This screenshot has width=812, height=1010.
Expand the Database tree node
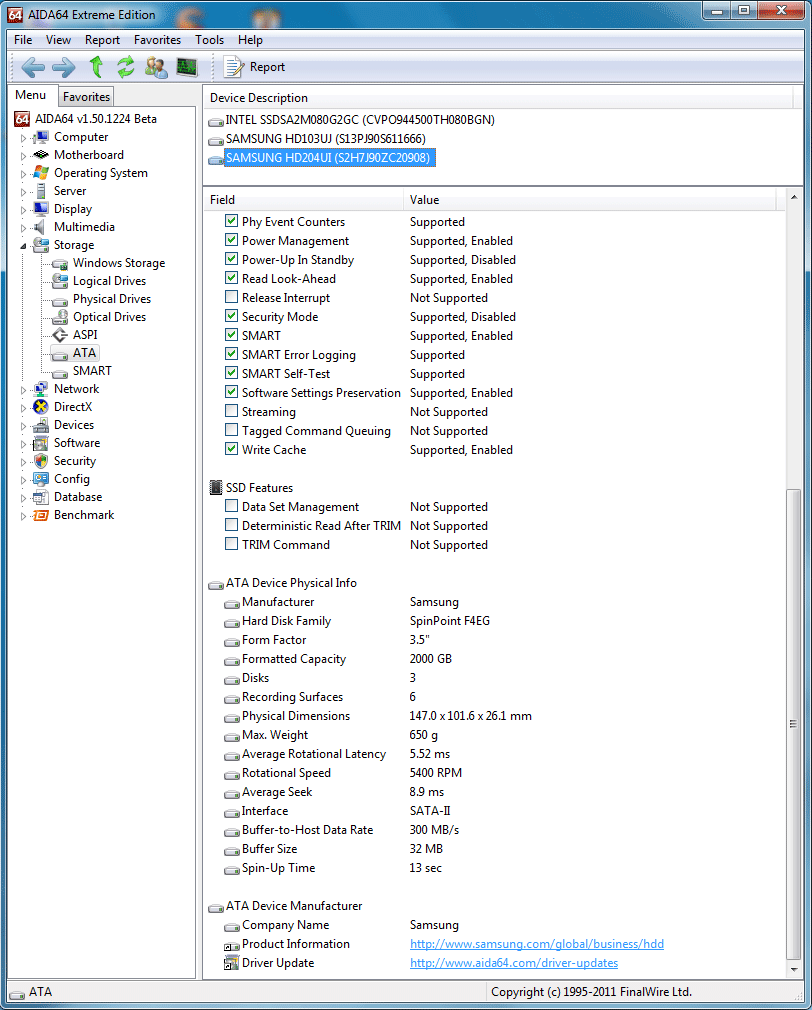[x=24, y=498]
